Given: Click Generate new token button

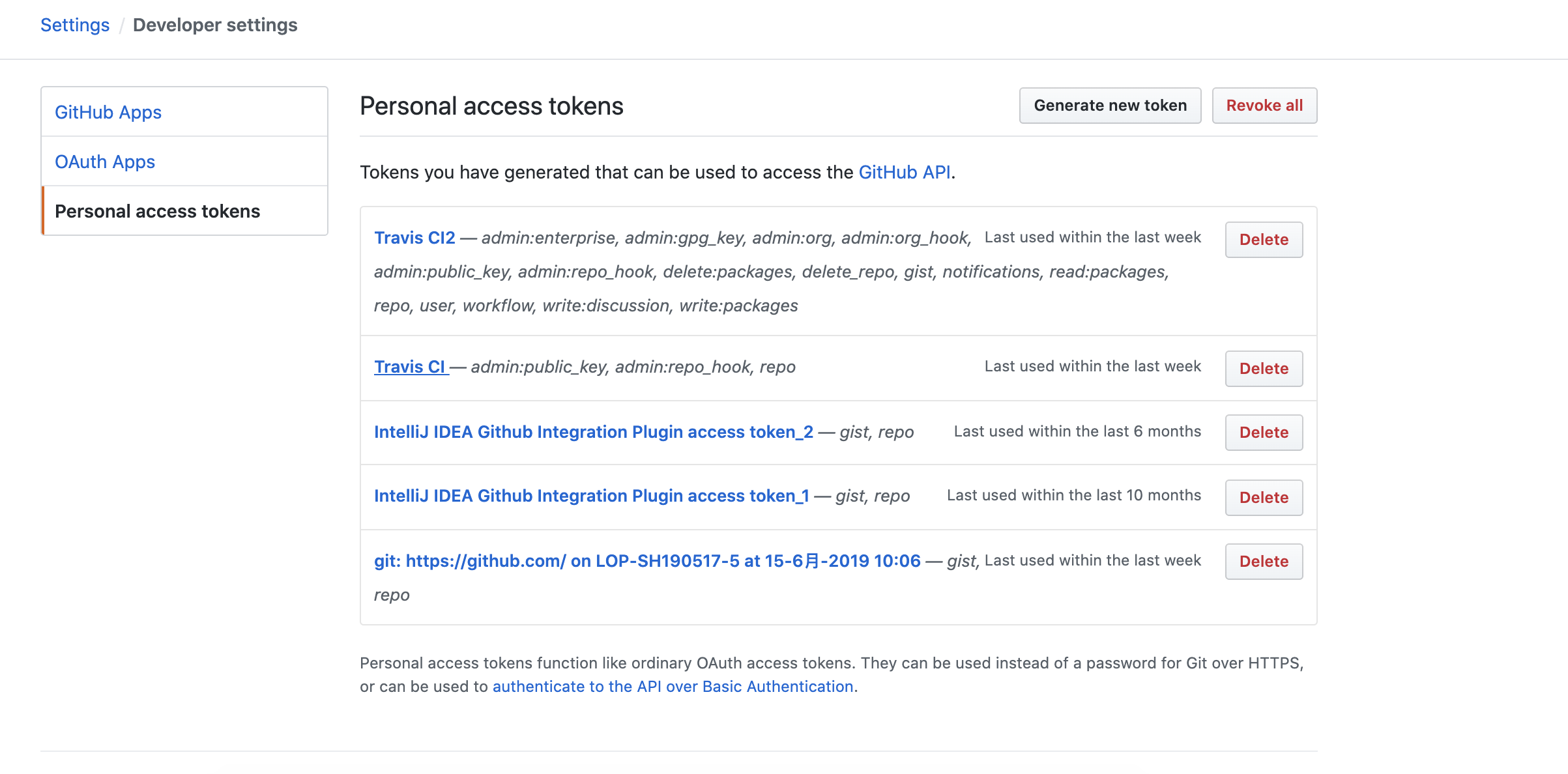Looking at the screenshot, I should (x=1110, y=106).
